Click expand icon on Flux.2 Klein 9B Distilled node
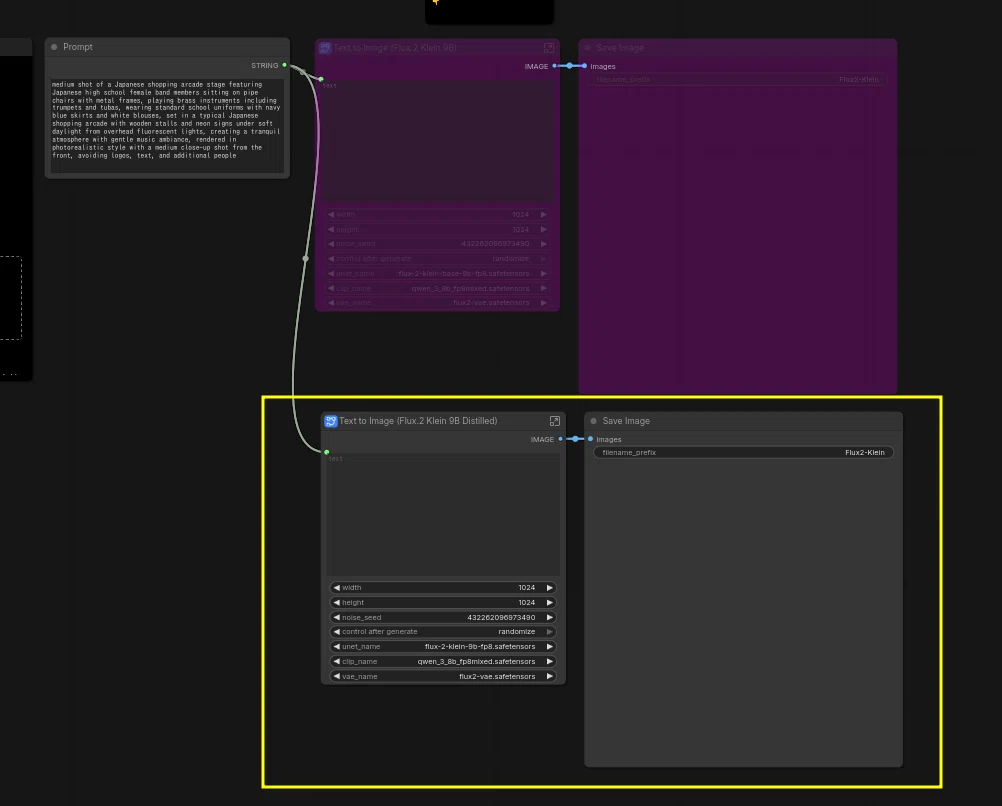This screenshot has height=806, width=1002. (555, 421)
